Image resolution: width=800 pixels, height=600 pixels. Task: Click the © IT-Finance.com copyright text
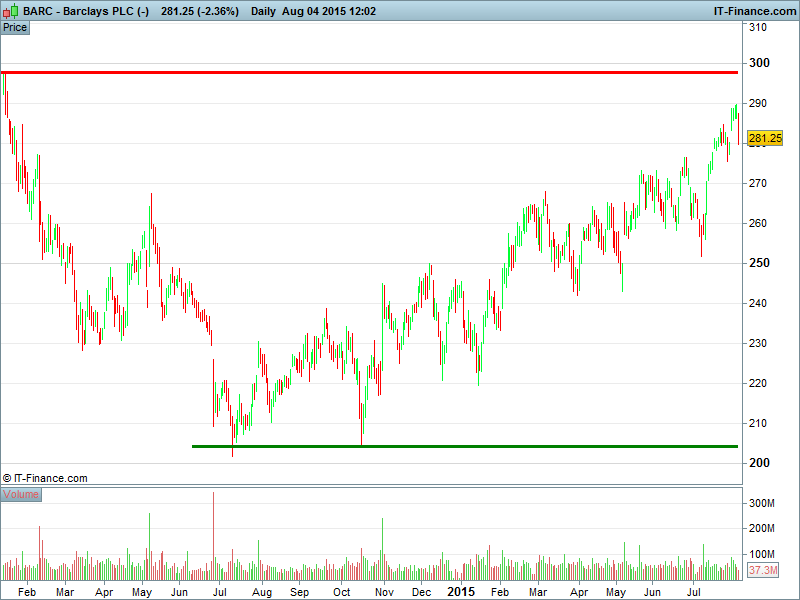[45, 479]
